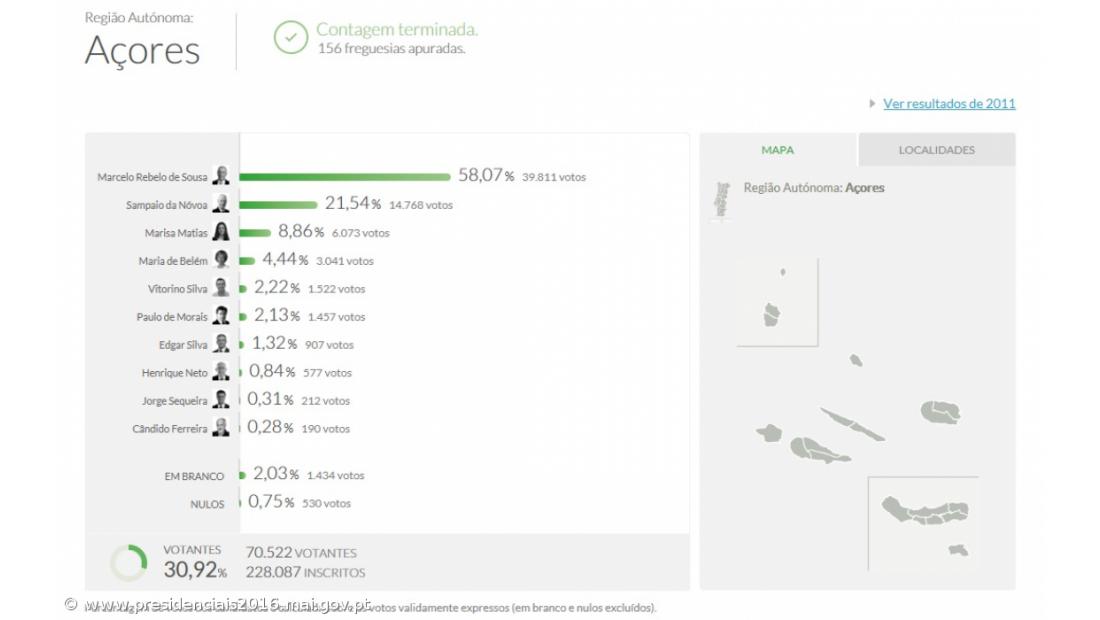Click Marcelo Rebelo de Sousa's green result bar

coord(345,177)
